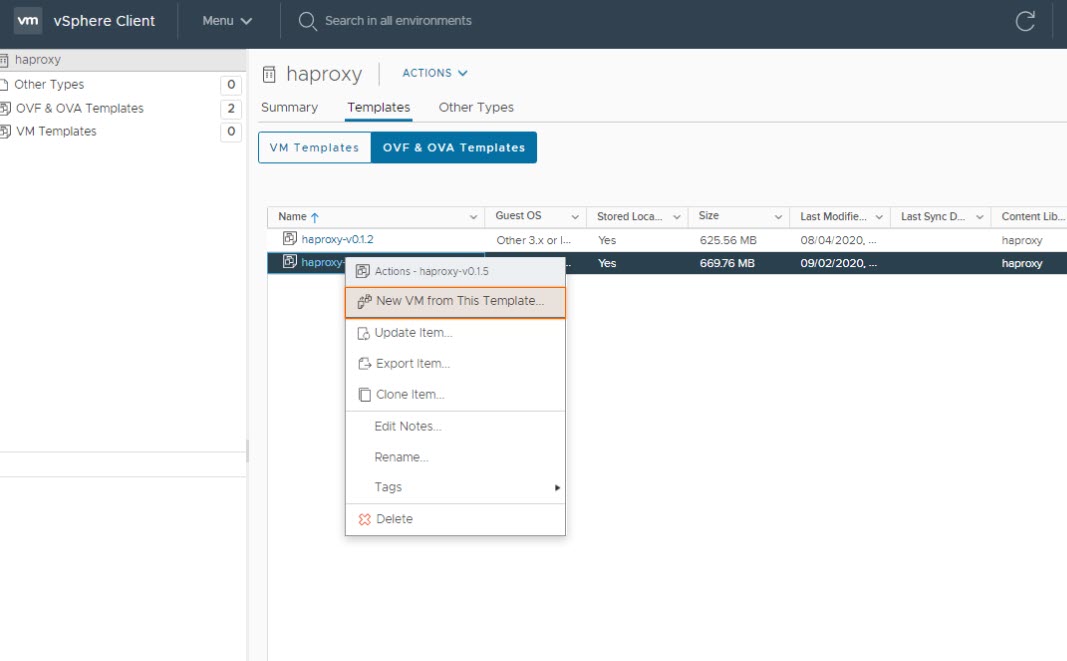The image size is (1067, 661).
Task: Click the refresh icon in top bar
Action: tap(1025, 22)
